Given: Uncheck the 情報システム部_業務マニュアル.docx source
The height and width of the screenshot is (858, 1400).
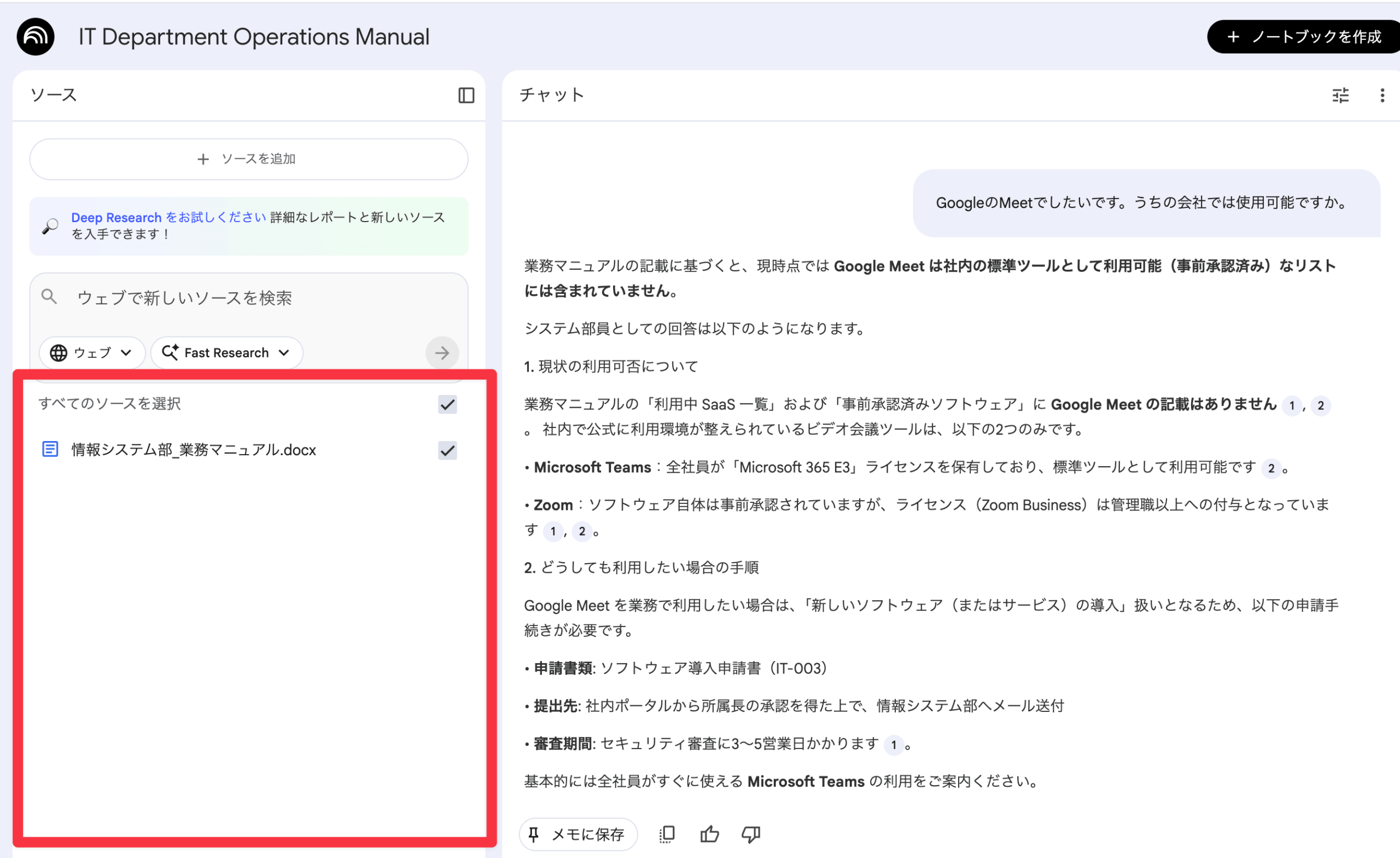Looking at the screenshot, I should click(447, 450).
